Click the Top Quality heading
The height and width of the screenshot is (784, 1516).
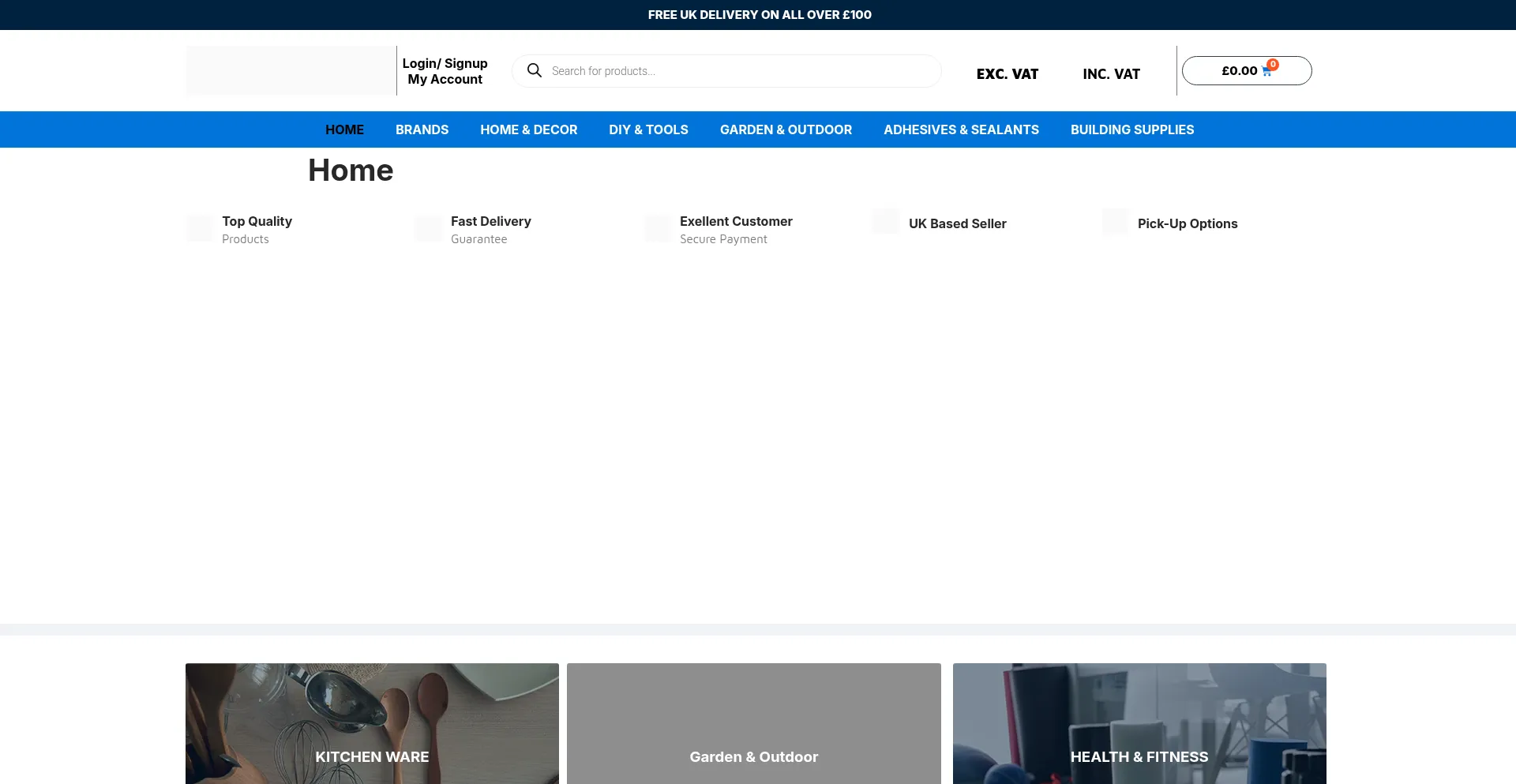[257, 221]
